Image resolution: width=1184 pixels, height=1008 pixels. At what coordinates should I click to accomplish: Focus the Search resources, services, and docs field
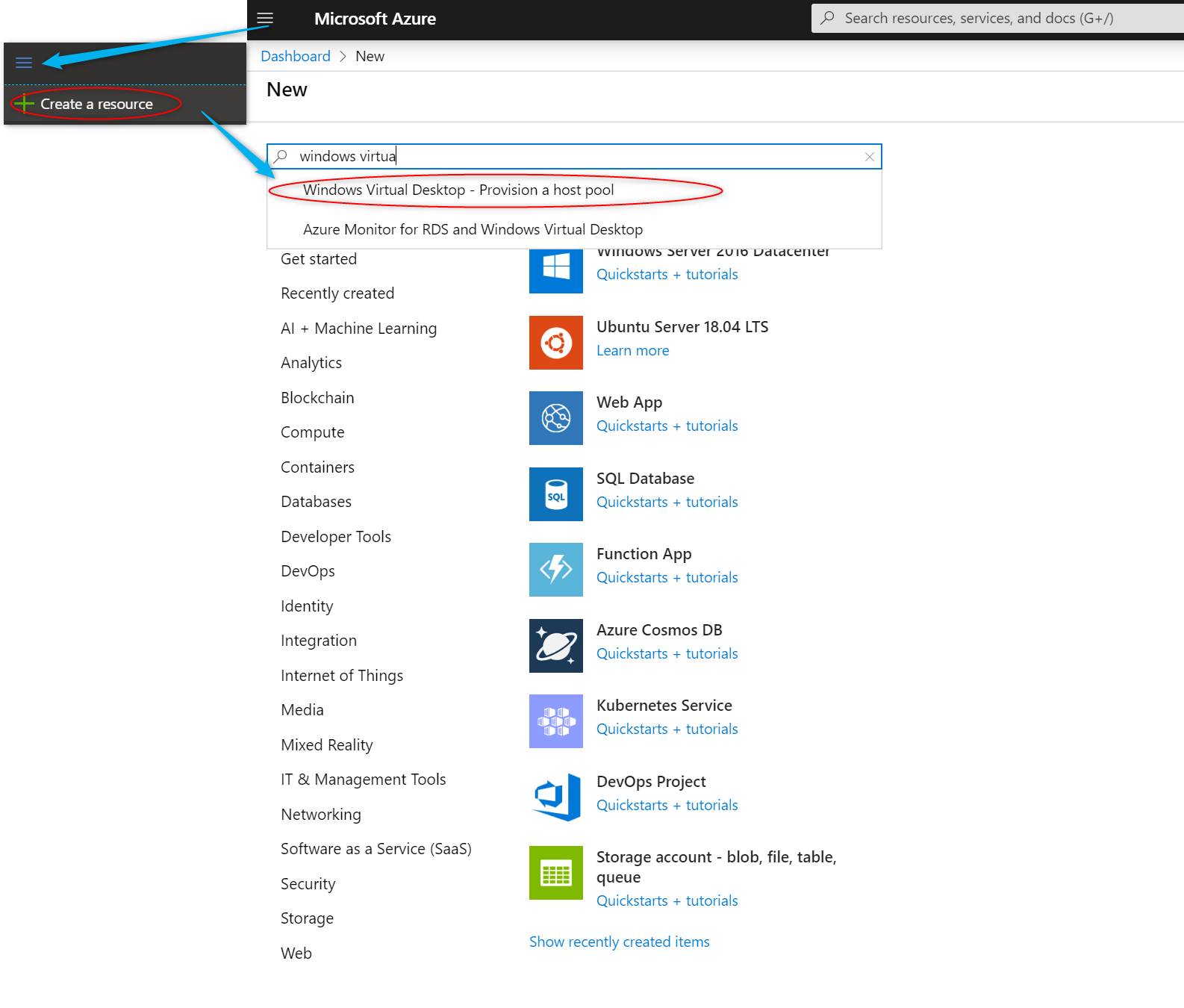997,18
